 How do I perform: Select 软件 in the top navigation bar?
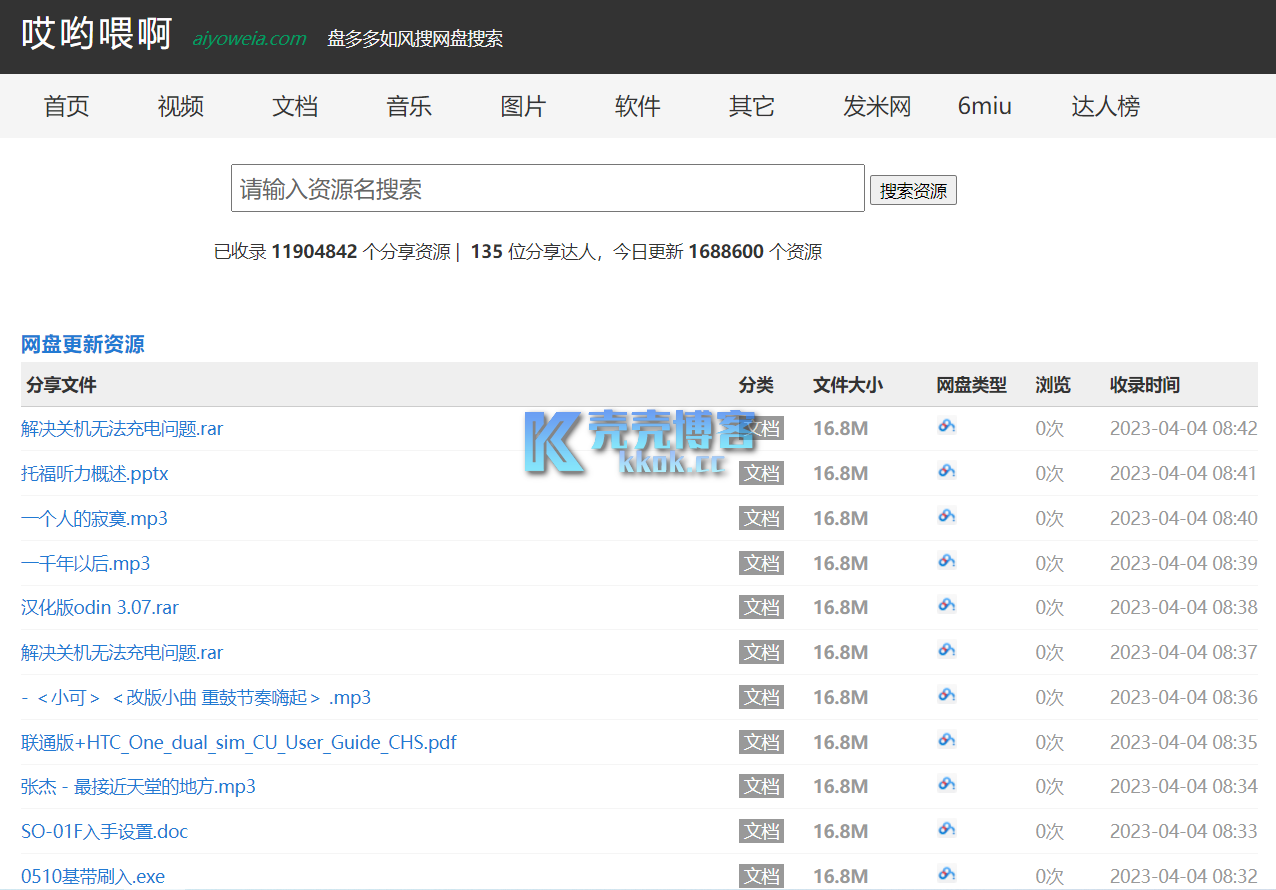(x=637, y=106)
